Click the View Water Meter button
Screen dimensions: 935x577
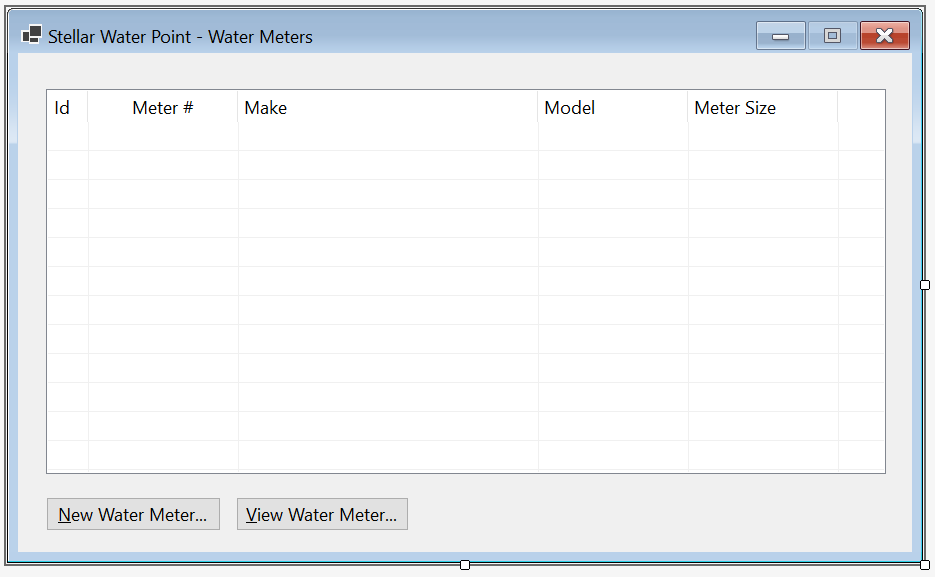click(322, 514)
